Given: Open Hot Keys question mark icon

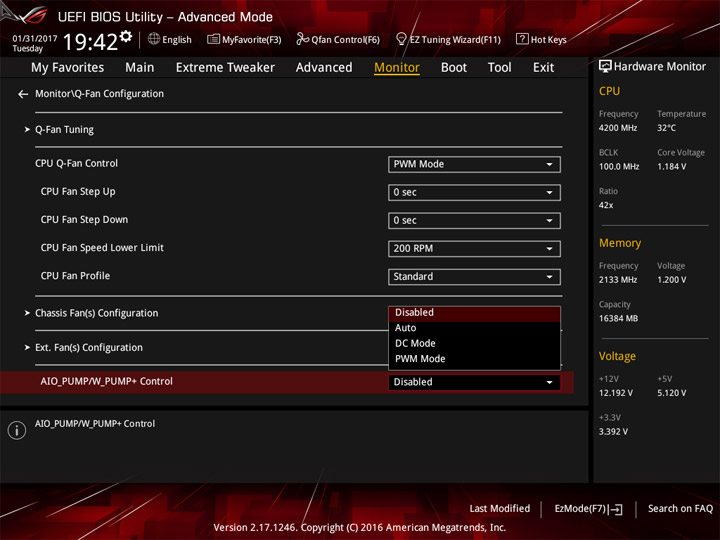Looking at the screenshot, I should click(522, 39).
